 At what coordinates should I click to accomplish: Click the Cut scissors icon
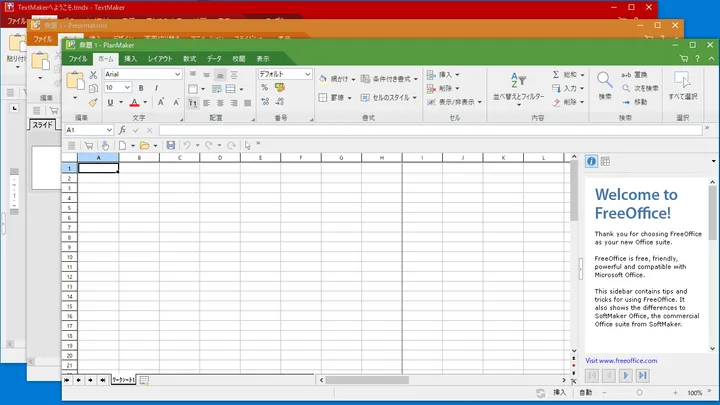pos(92,74)
